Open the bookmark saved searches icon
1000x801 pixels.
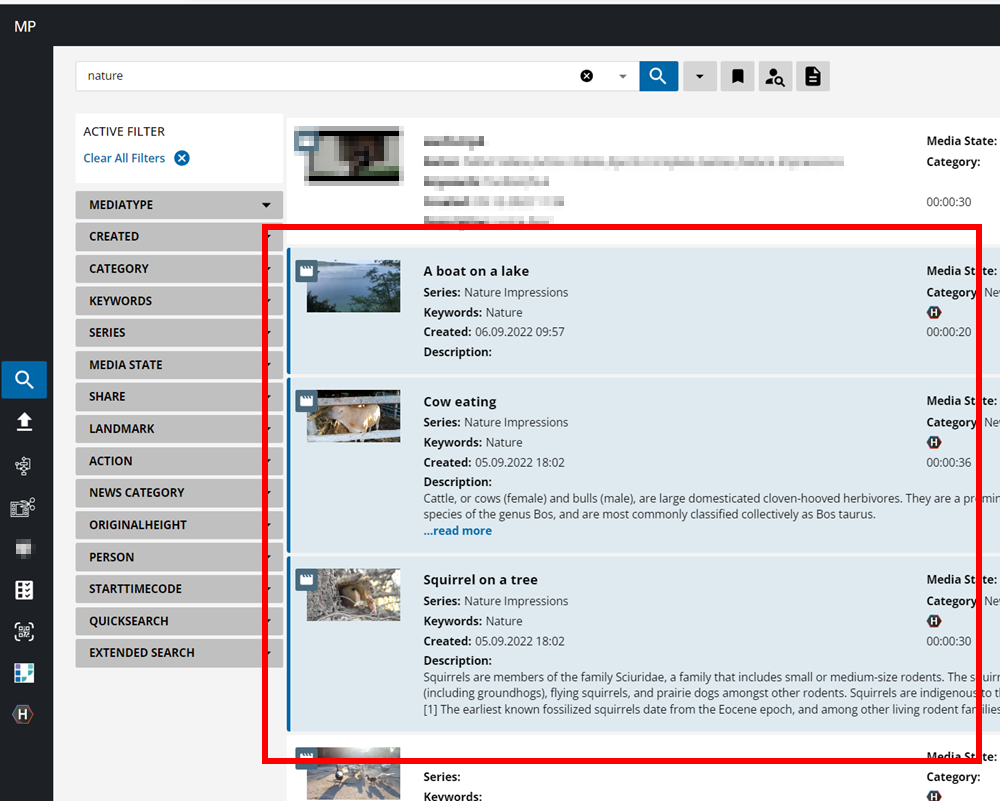click(x=737, y=76)
